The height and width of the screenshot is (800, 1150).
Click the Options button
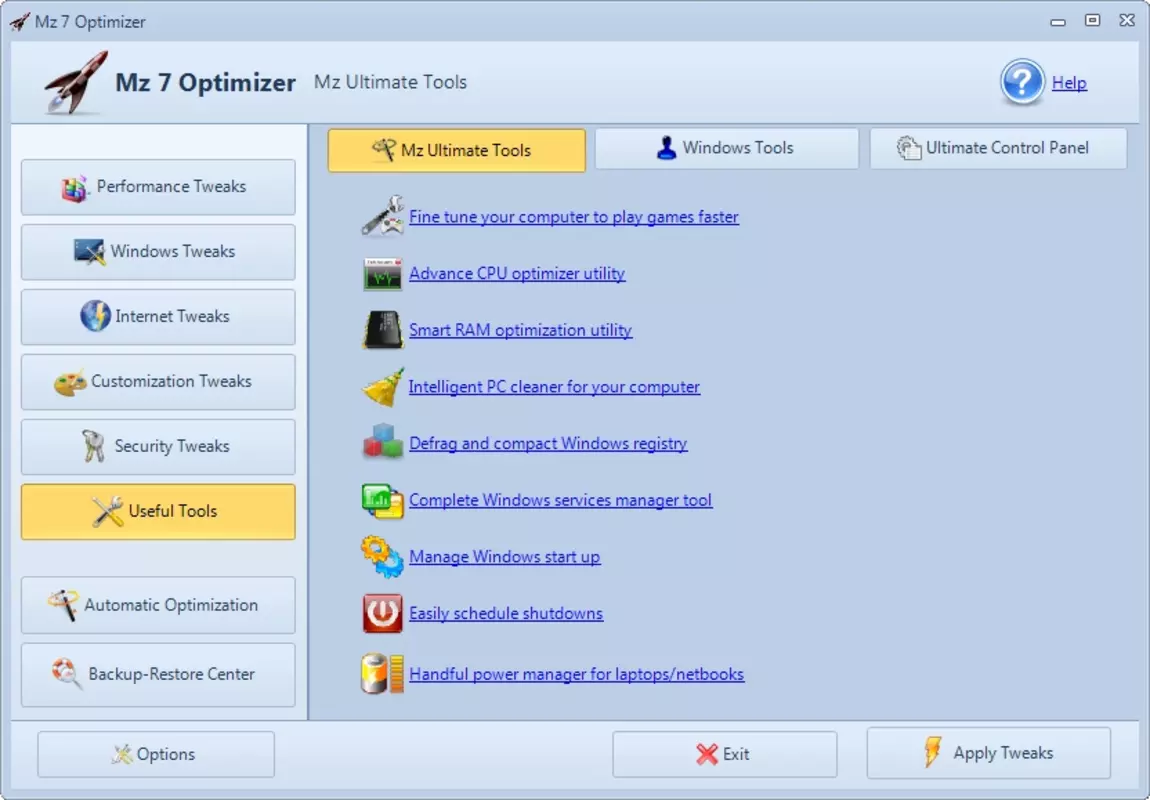pos(156,754)
